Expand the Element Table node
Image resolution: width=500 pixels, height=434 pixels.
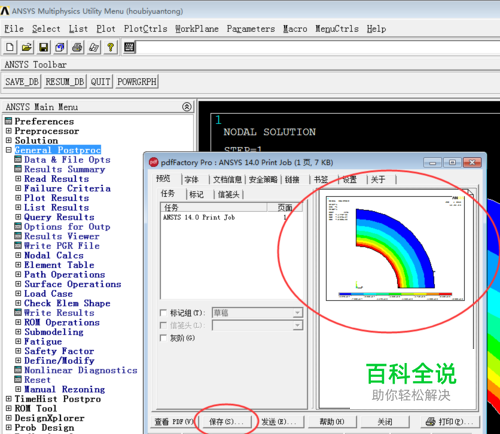[x=18, y=265]
